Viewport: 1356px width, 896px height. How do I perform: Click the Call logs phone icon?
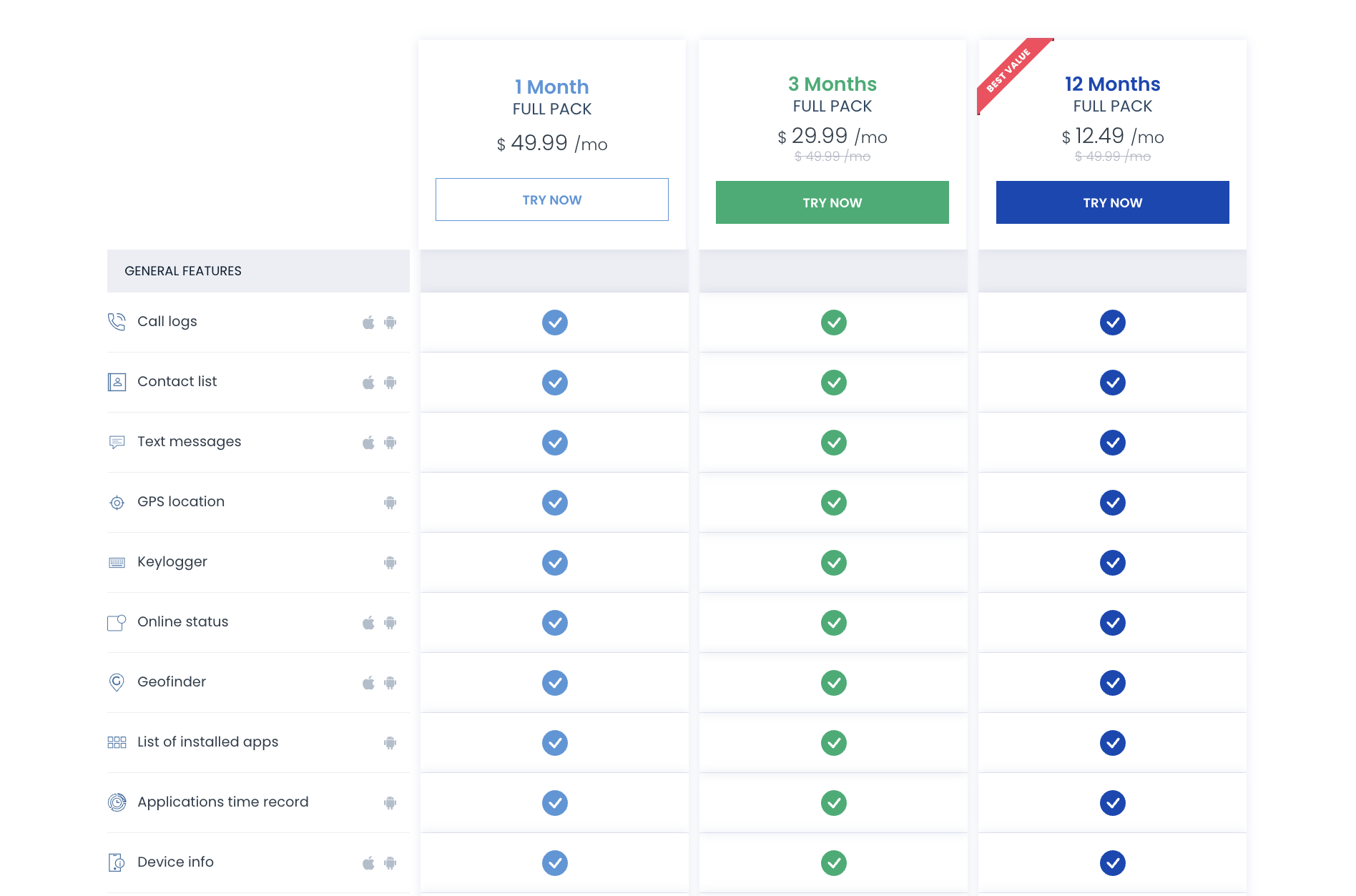[x=117, y=322]
